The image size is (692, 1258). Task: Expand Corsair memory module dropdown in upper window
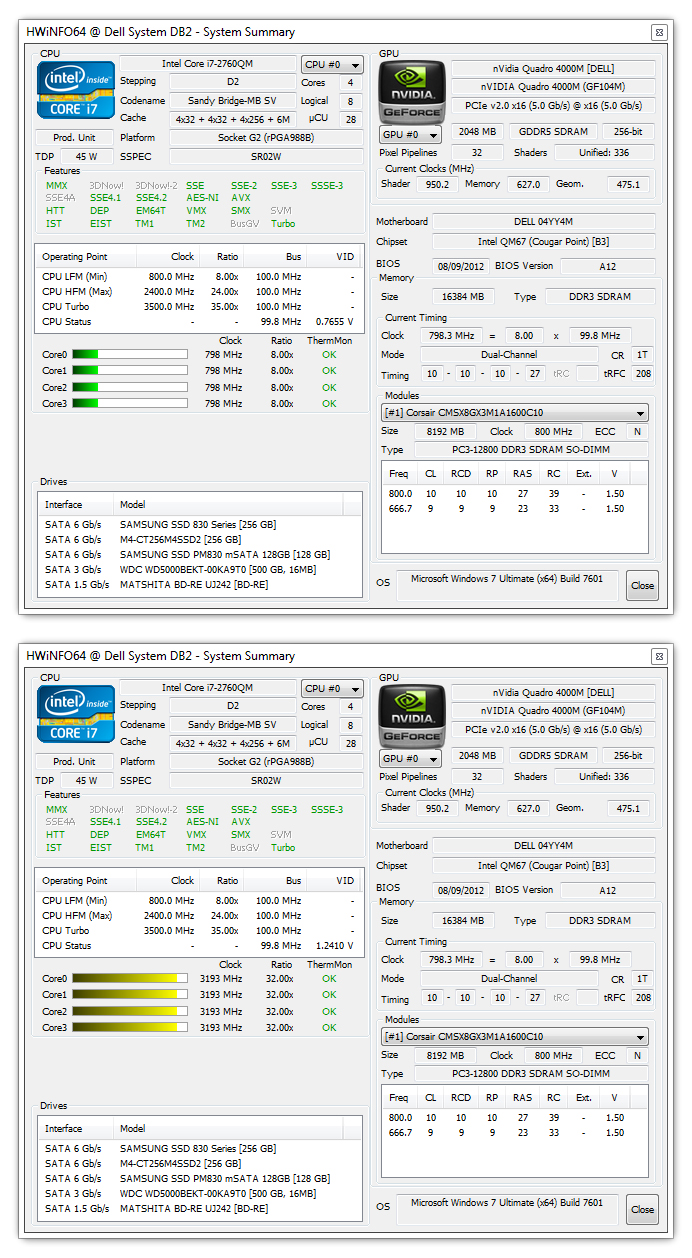tap(516, 412)
